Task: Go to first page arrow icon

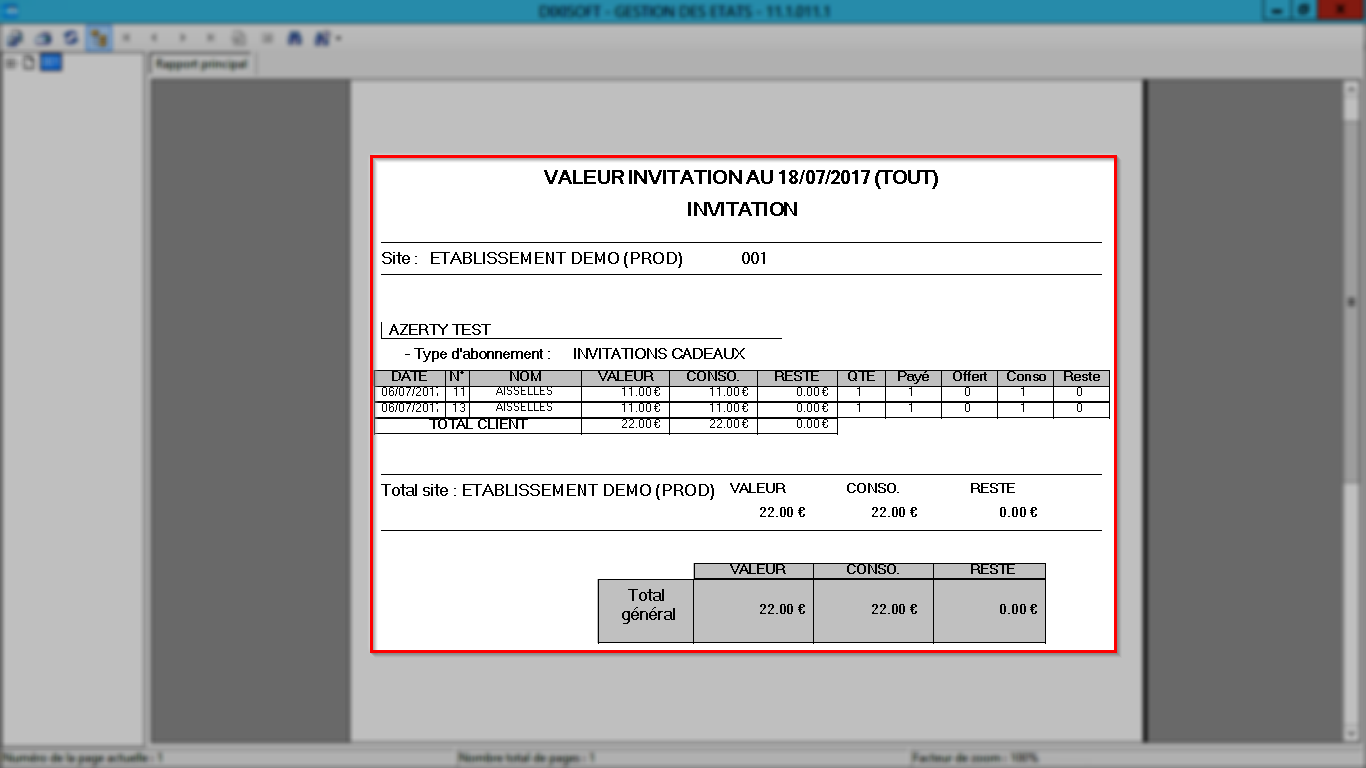Action: (127, 38)
